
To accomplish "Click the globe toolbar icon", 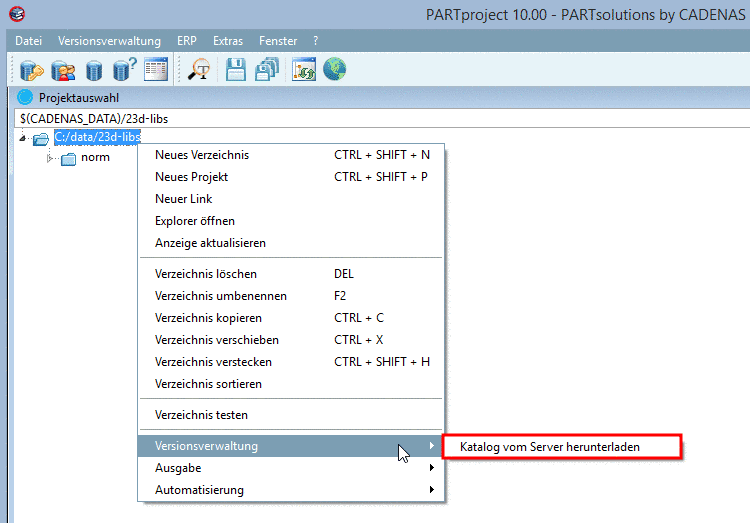I will [334, 69].
